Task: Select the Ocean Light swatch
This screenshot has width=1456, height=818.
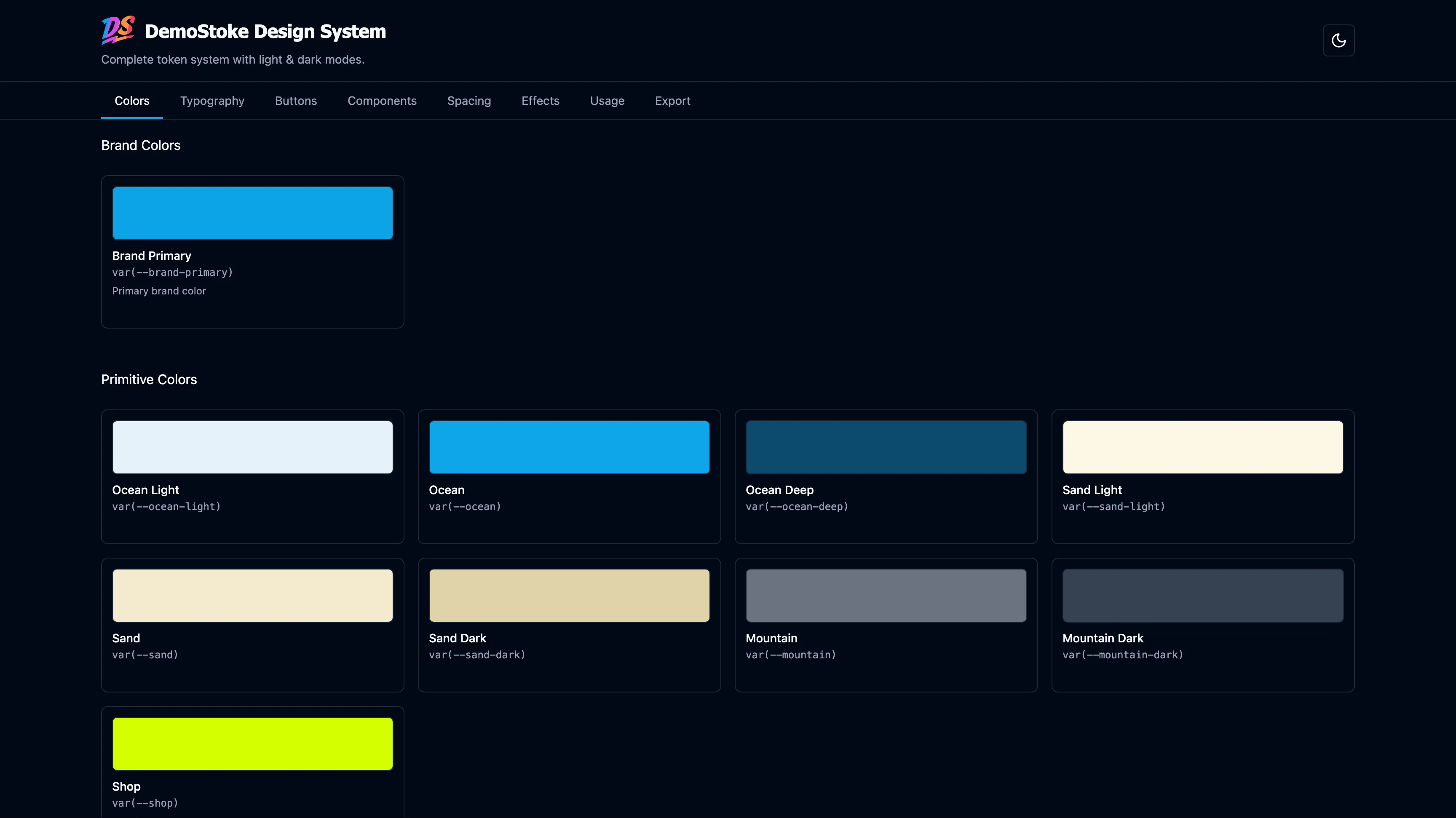Action: tap(252, 446)
